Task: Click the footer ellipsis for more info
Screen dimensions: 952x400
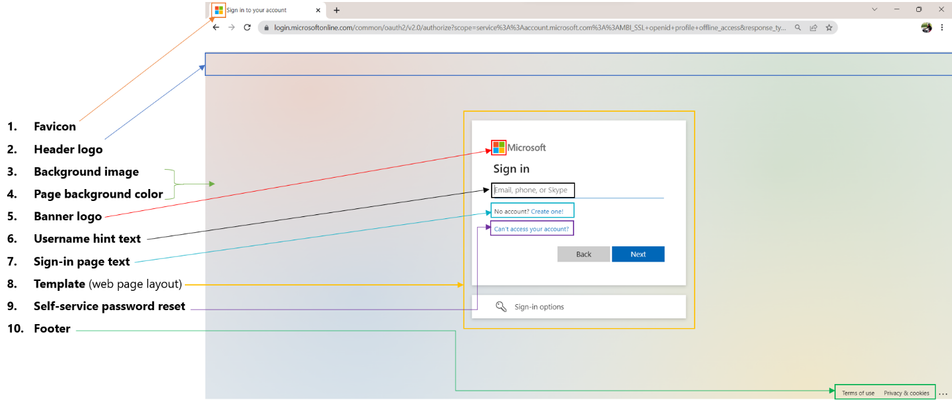Action: pos(942,394)
